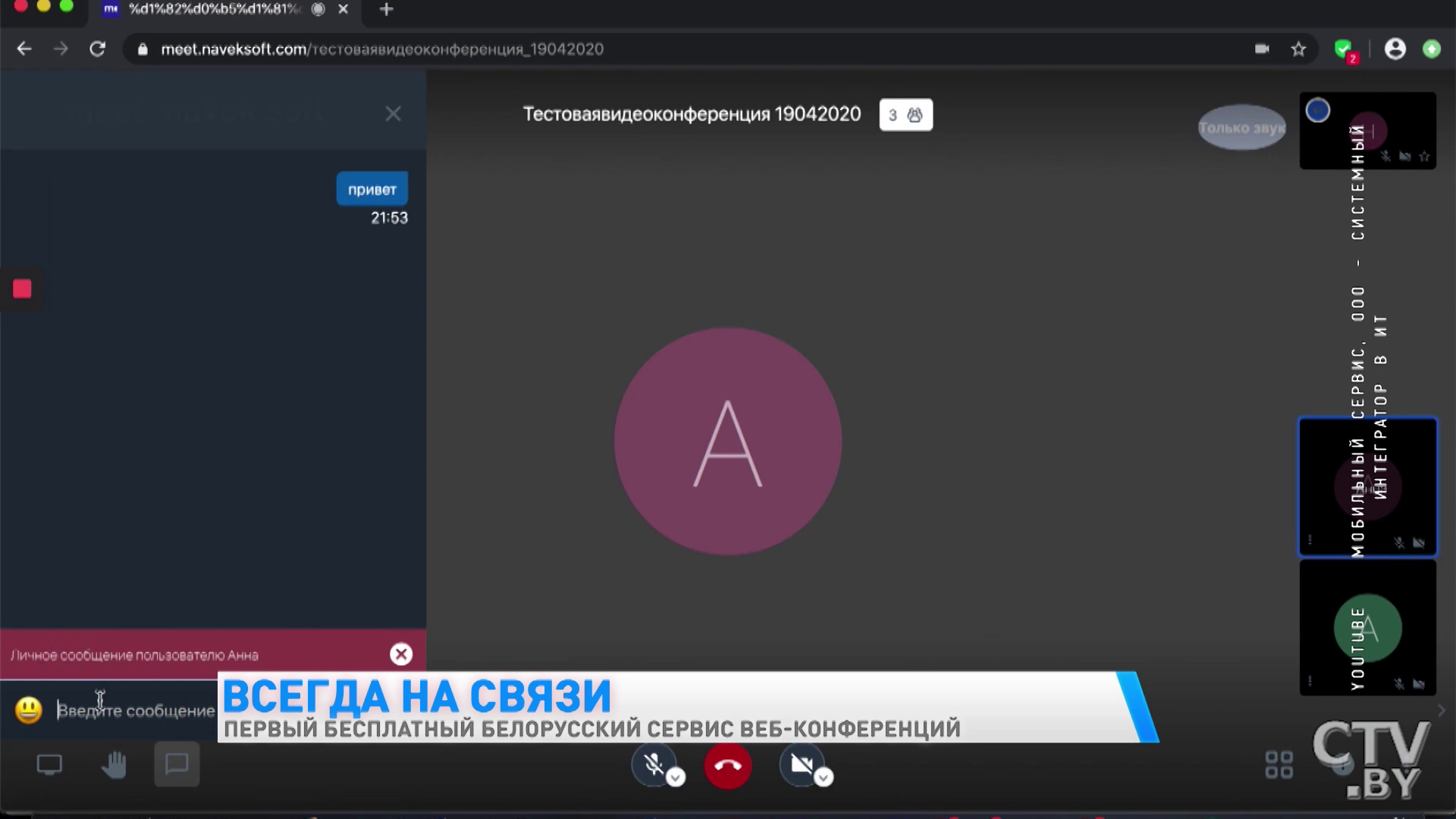
Task: Click the message input field
Action: 136,711
